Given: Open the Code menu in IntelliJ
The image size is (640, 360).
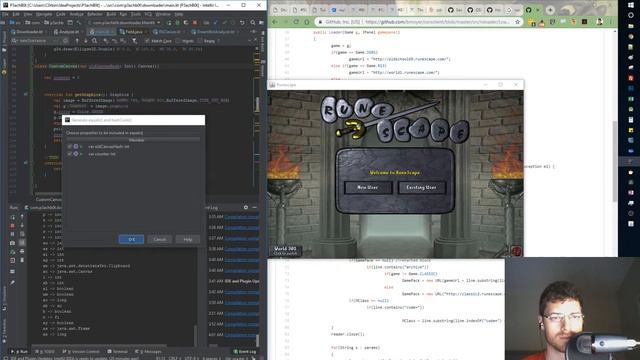Looking at the screenshot, I should point(60,14).
